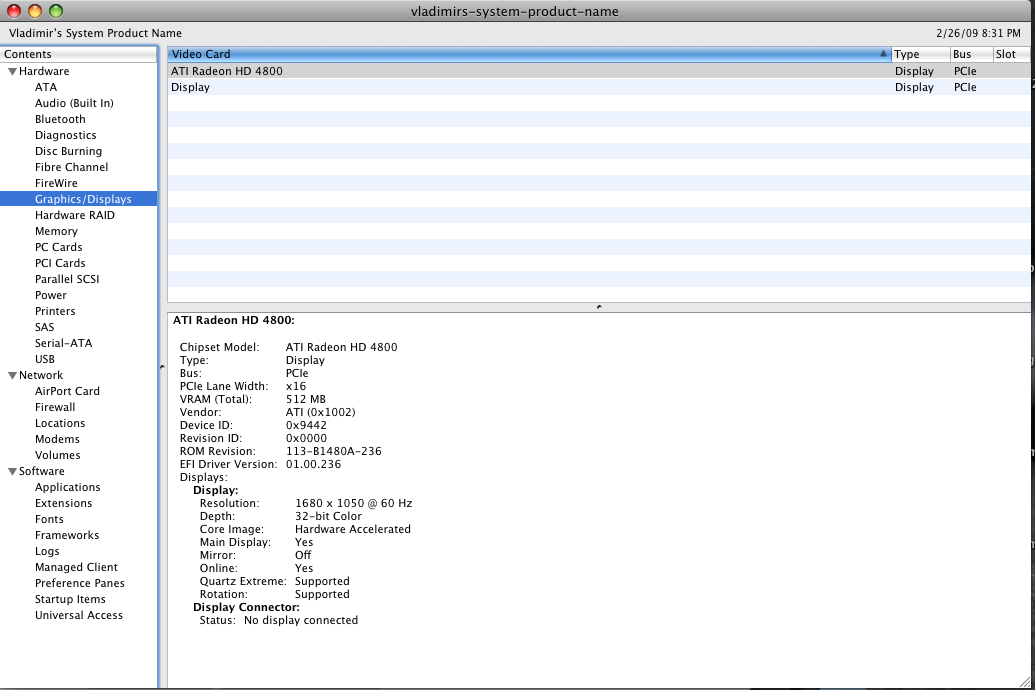1035x690 pixels.
Task: Click the window resize corner grip
Action: (1025, 681)
